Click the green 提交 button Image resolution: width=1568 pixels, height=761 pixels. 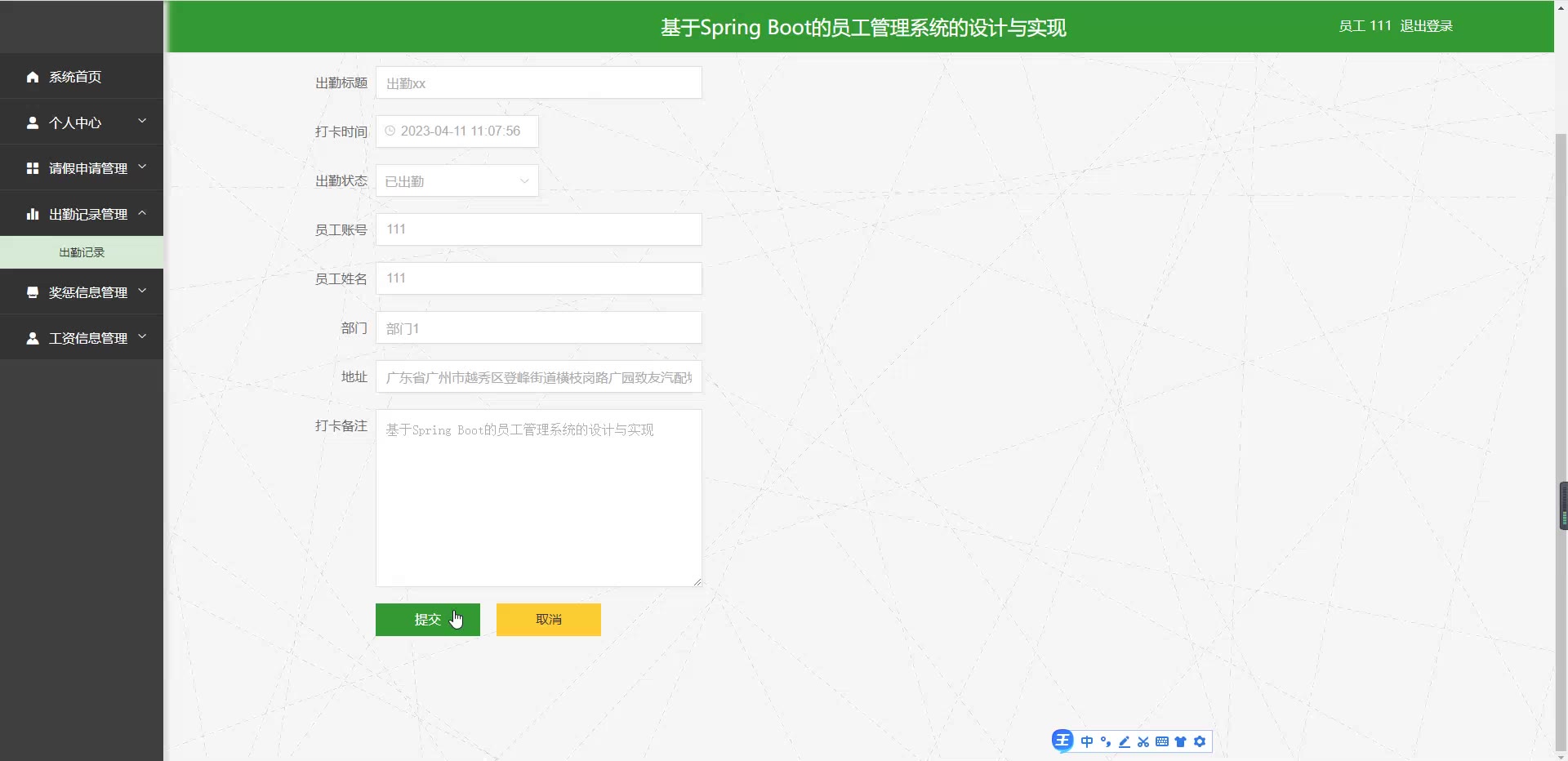tap(428, 620)
